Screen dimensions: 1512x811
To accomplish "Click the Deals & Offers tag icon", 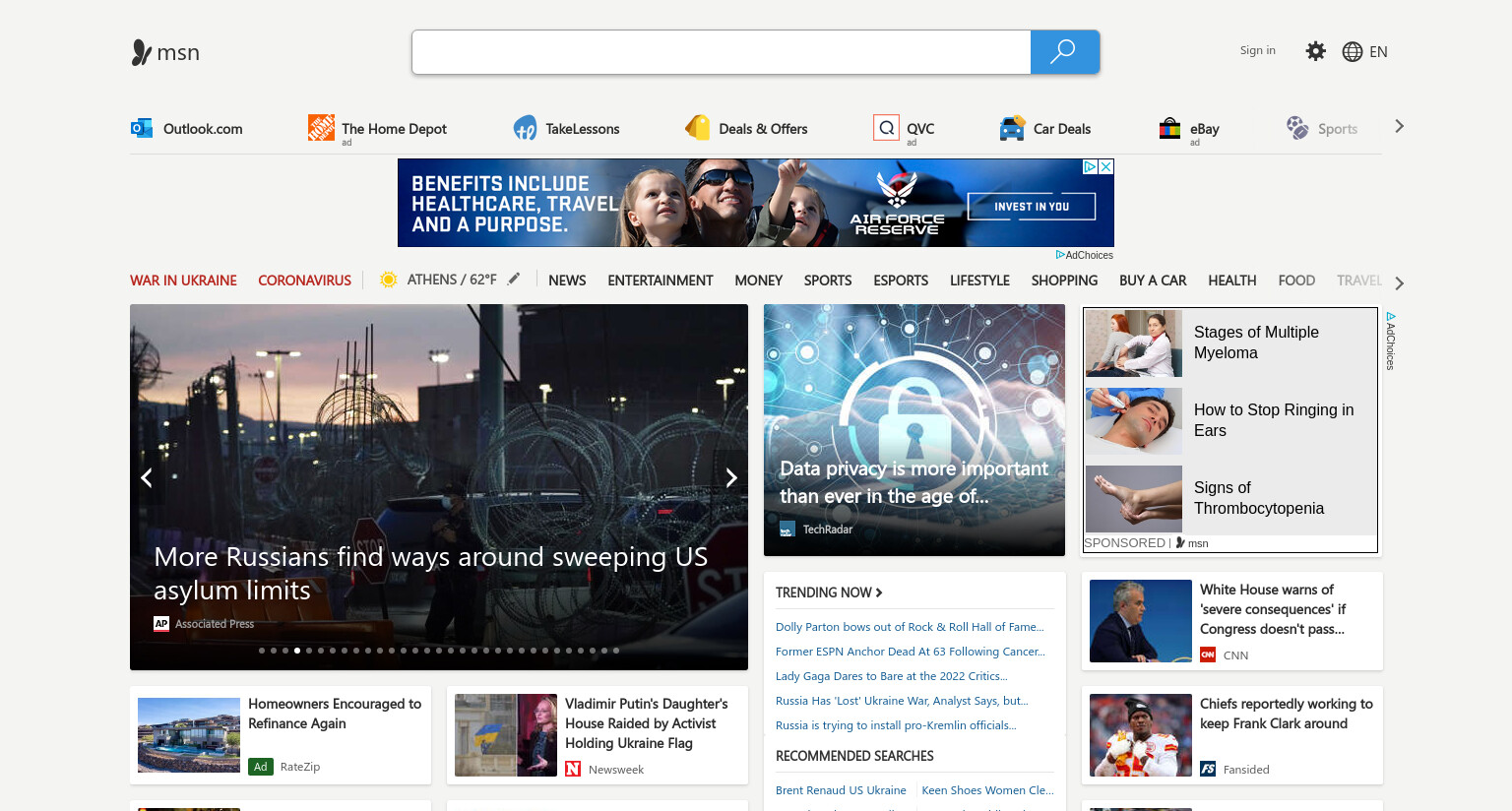I will (698, 128).
